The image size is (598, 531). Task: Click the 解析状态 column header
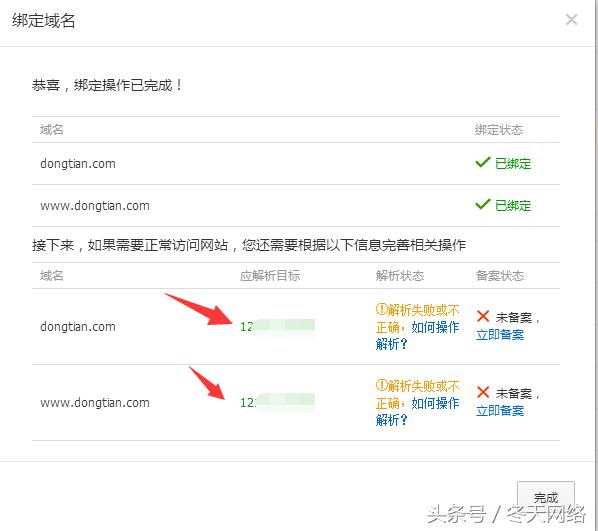coord(400,275)
